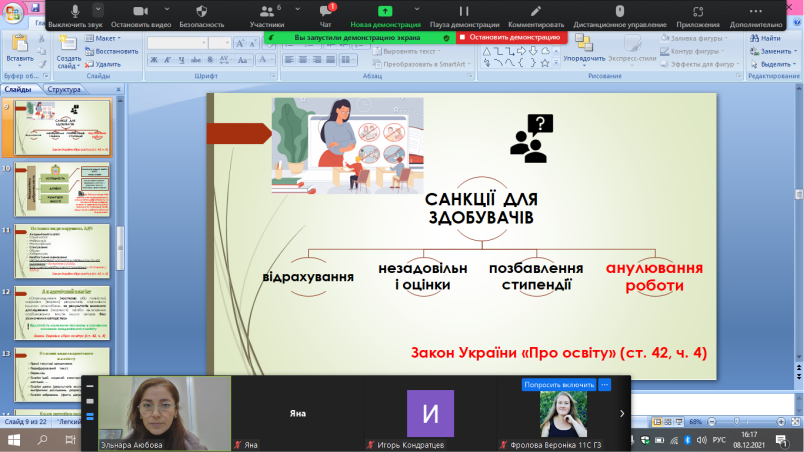Viewport: 804px width, 452px height.
Task: Open the Zoom Chat panel
Action: pyautogui.click(x=325, y=15)
